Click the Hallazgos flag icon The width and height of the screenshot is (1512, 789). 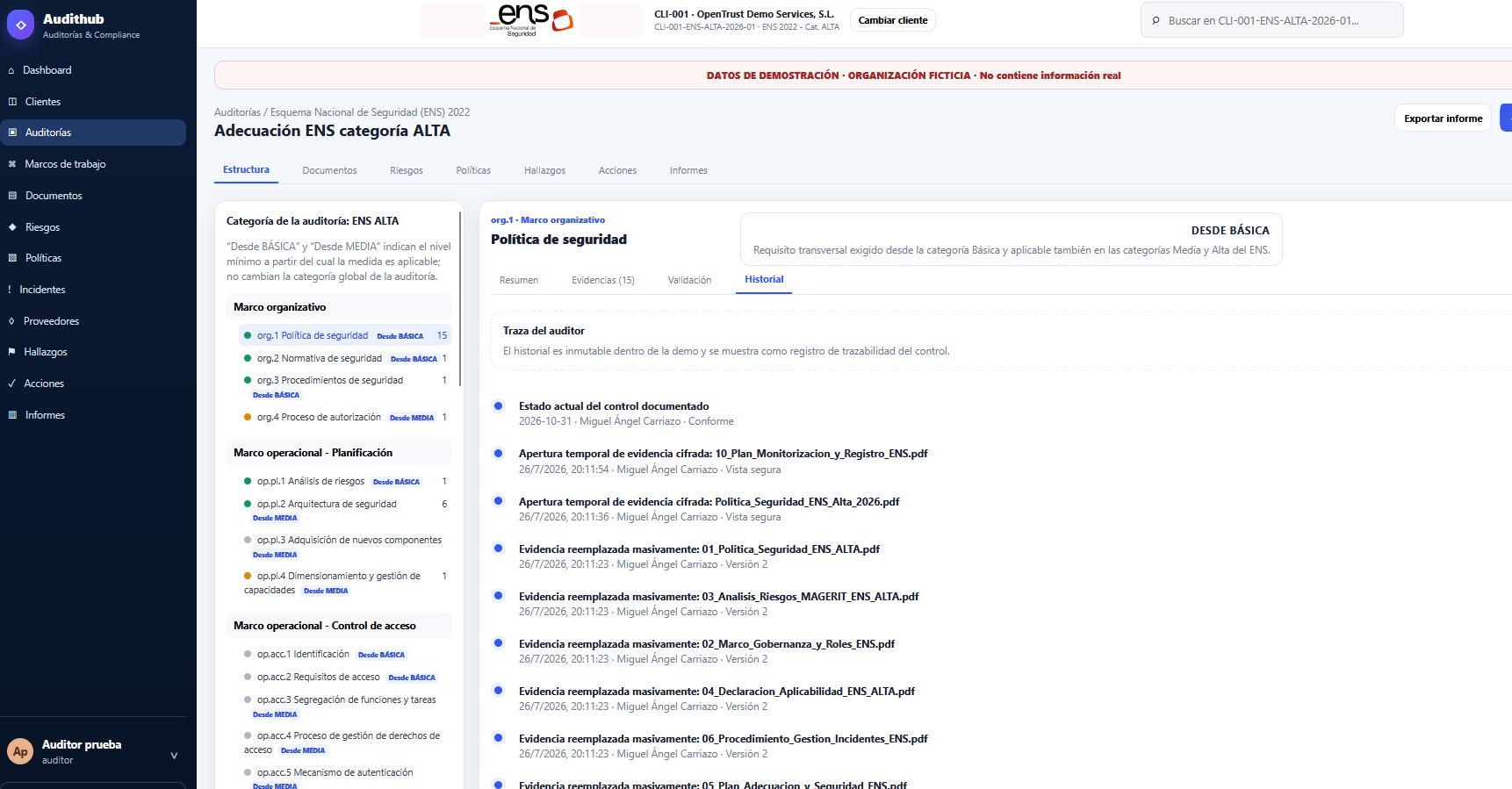tap(12, 352)
